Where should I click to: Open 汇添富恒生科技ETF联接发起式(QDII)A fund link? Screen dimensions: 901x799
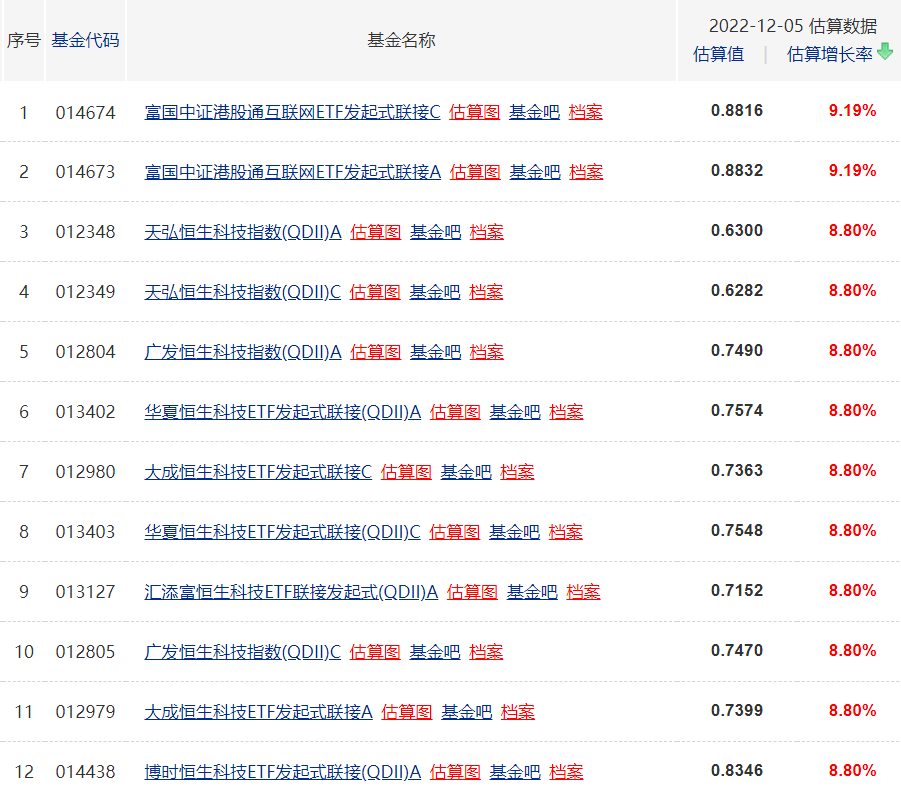click(291, 592)
